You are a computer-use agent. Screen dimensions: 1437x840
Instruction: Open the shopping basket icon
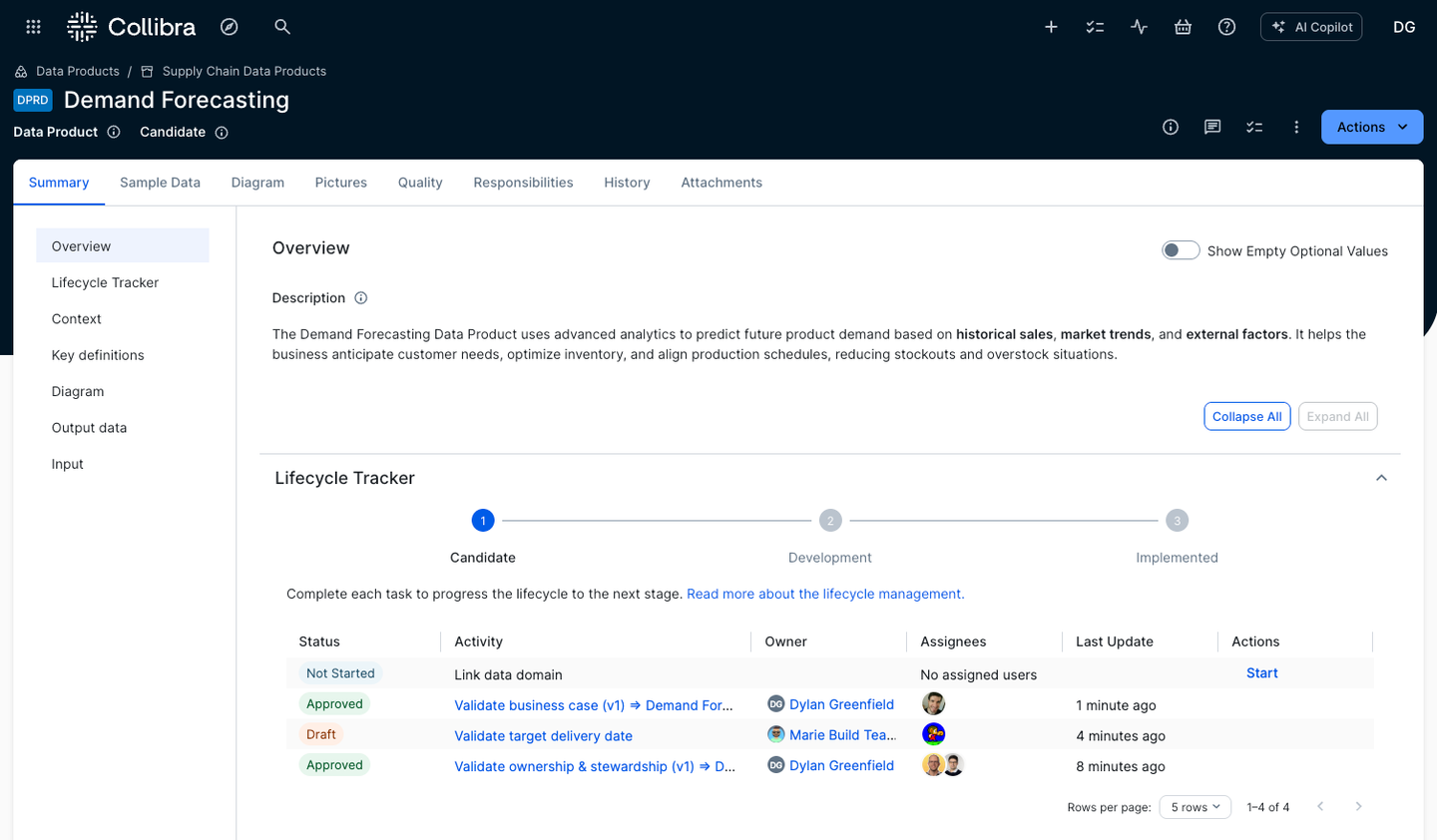(1183, 27)
